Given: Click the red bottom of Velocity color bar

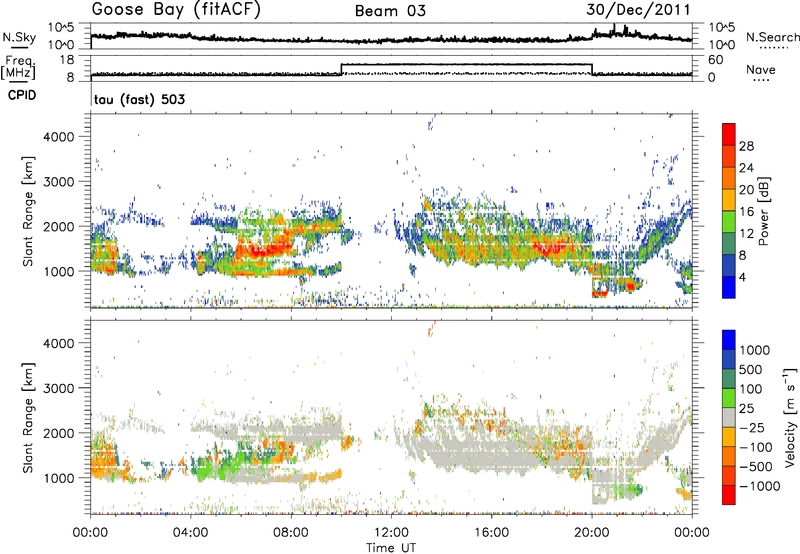Looking at the screenshot, I should pyautogui.click(x=729, y=495).
